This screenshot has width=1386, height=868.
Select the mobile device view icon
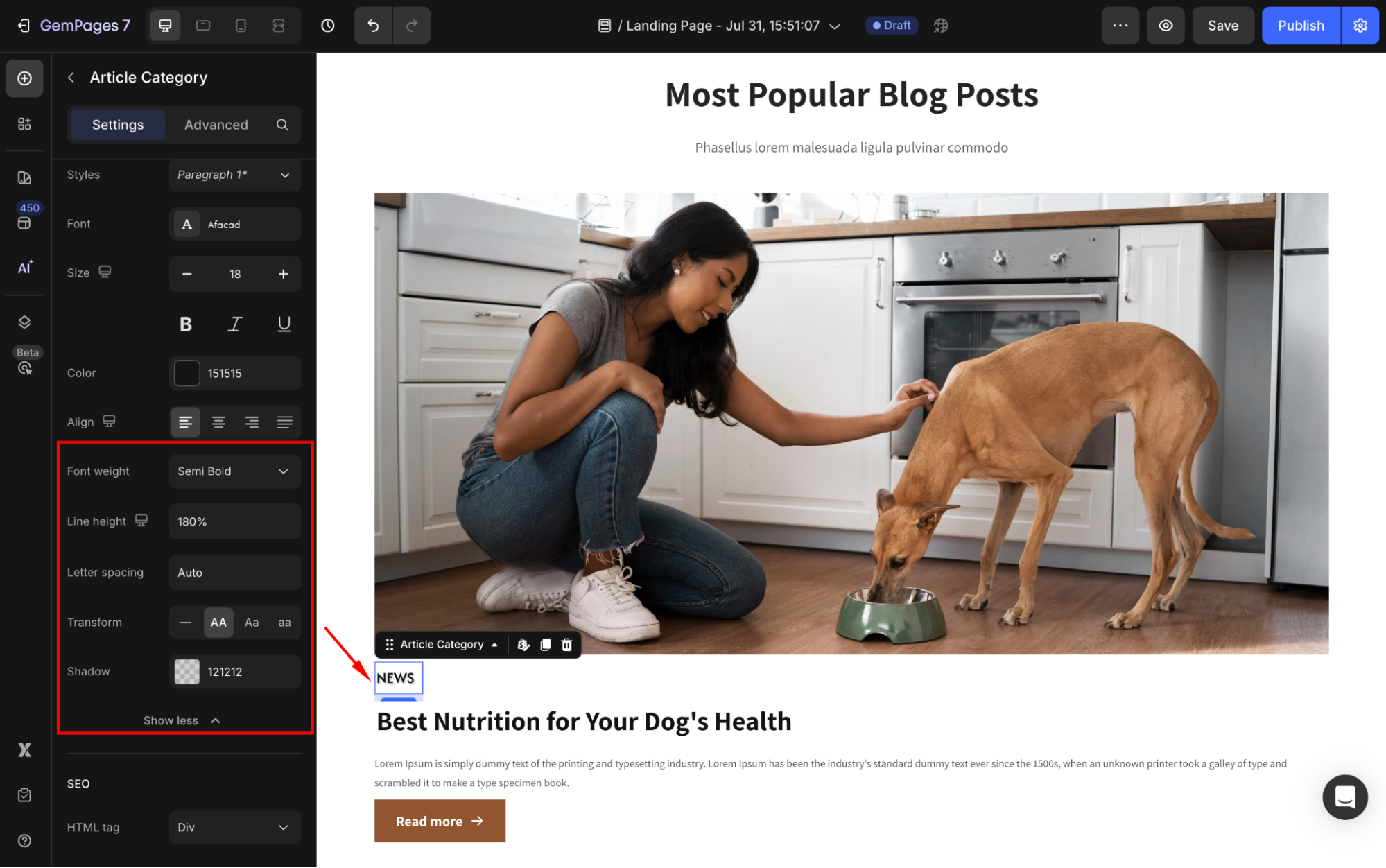click(241, 26)
